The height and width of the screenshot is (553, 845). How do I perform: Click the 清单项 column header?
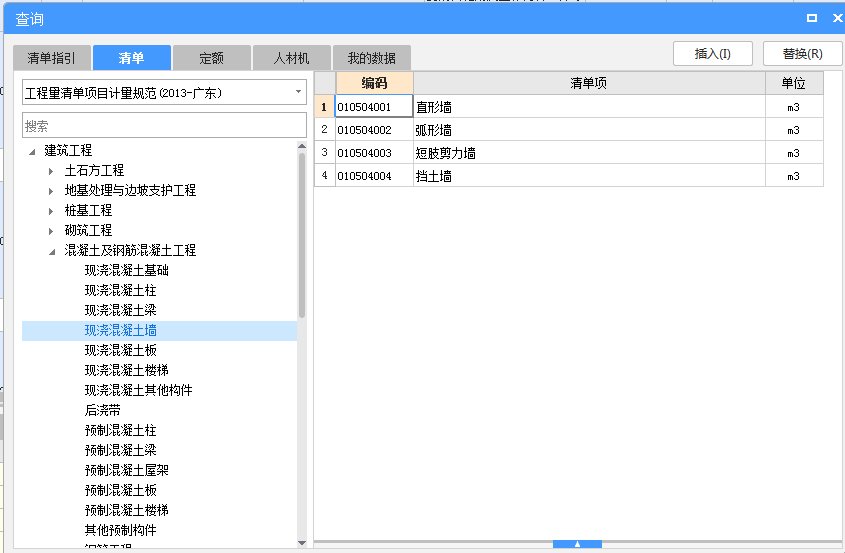click(589, 83)
